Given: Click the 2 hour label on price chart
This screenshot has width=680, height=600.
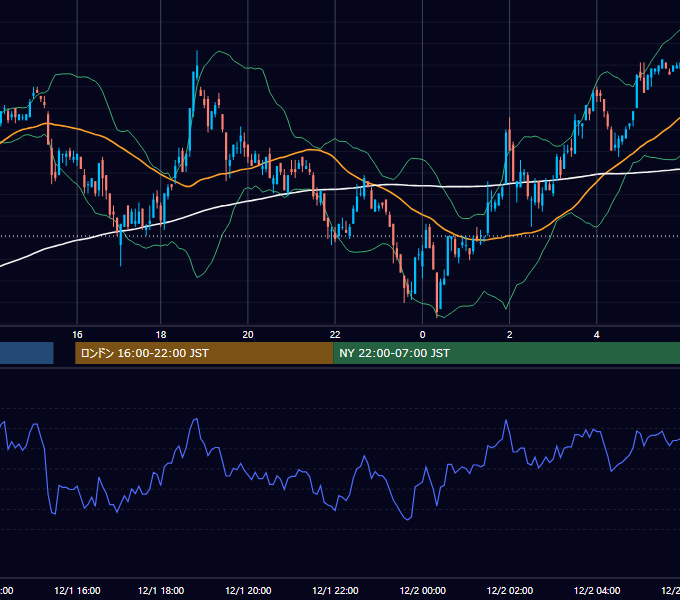Looking at the screenshot, I should [x=510, y=335].
